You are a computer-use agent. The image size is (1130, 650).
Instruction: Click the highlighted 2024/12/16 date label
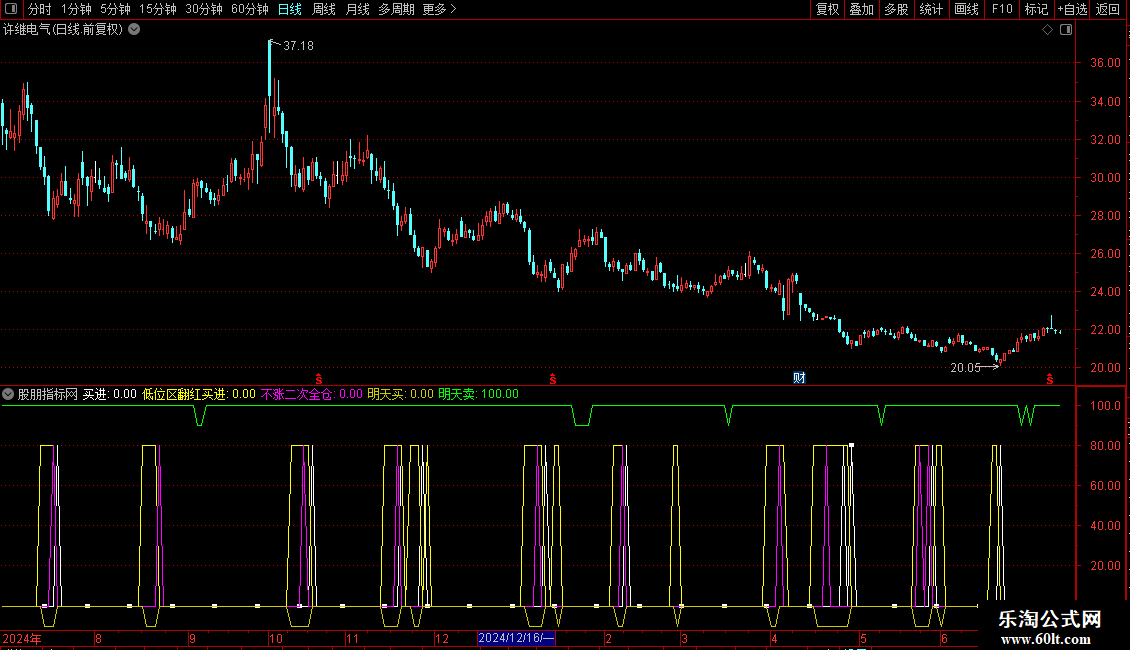(516, 638)
